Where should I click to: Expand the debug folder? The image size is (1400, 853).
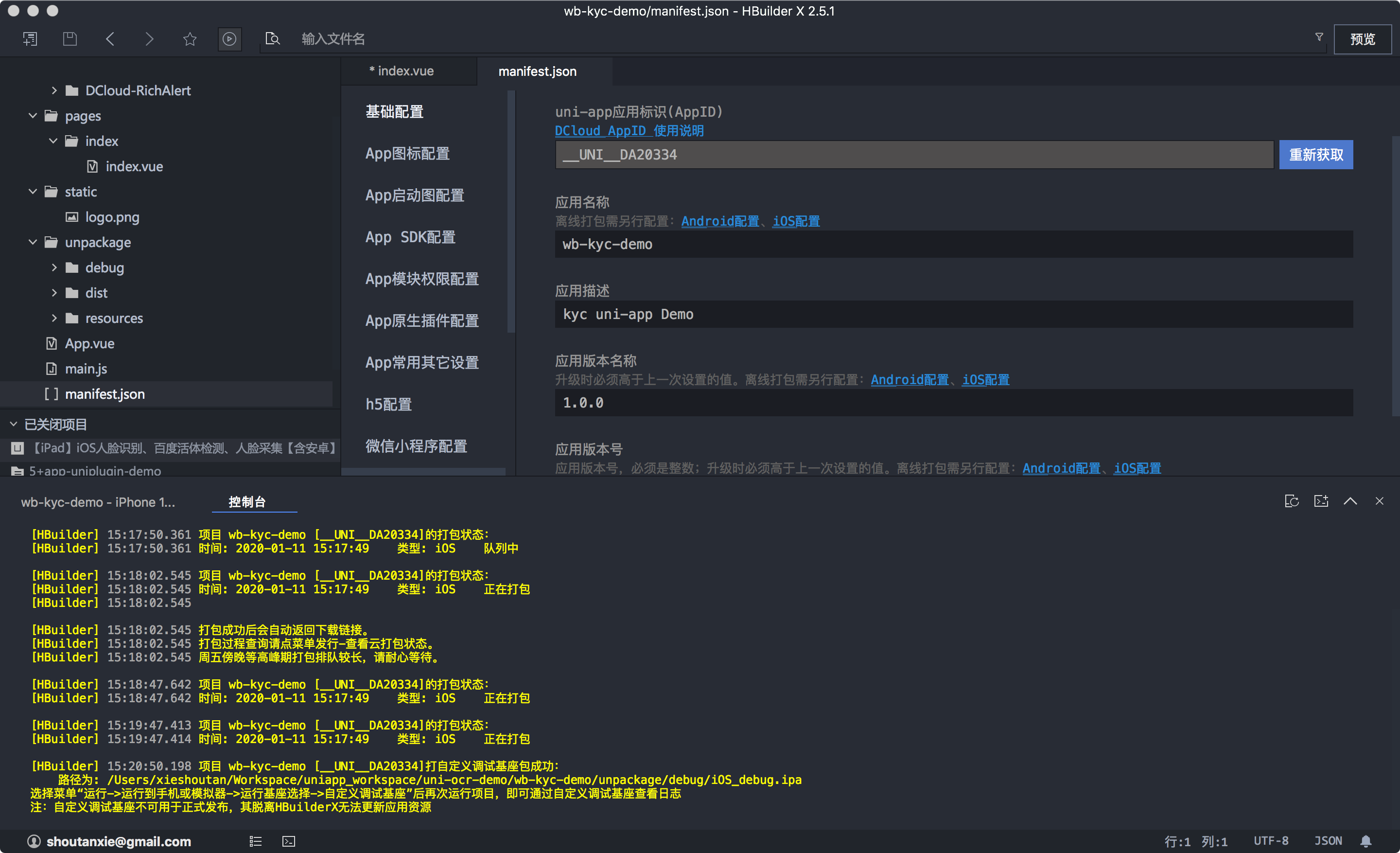(54, 267)
